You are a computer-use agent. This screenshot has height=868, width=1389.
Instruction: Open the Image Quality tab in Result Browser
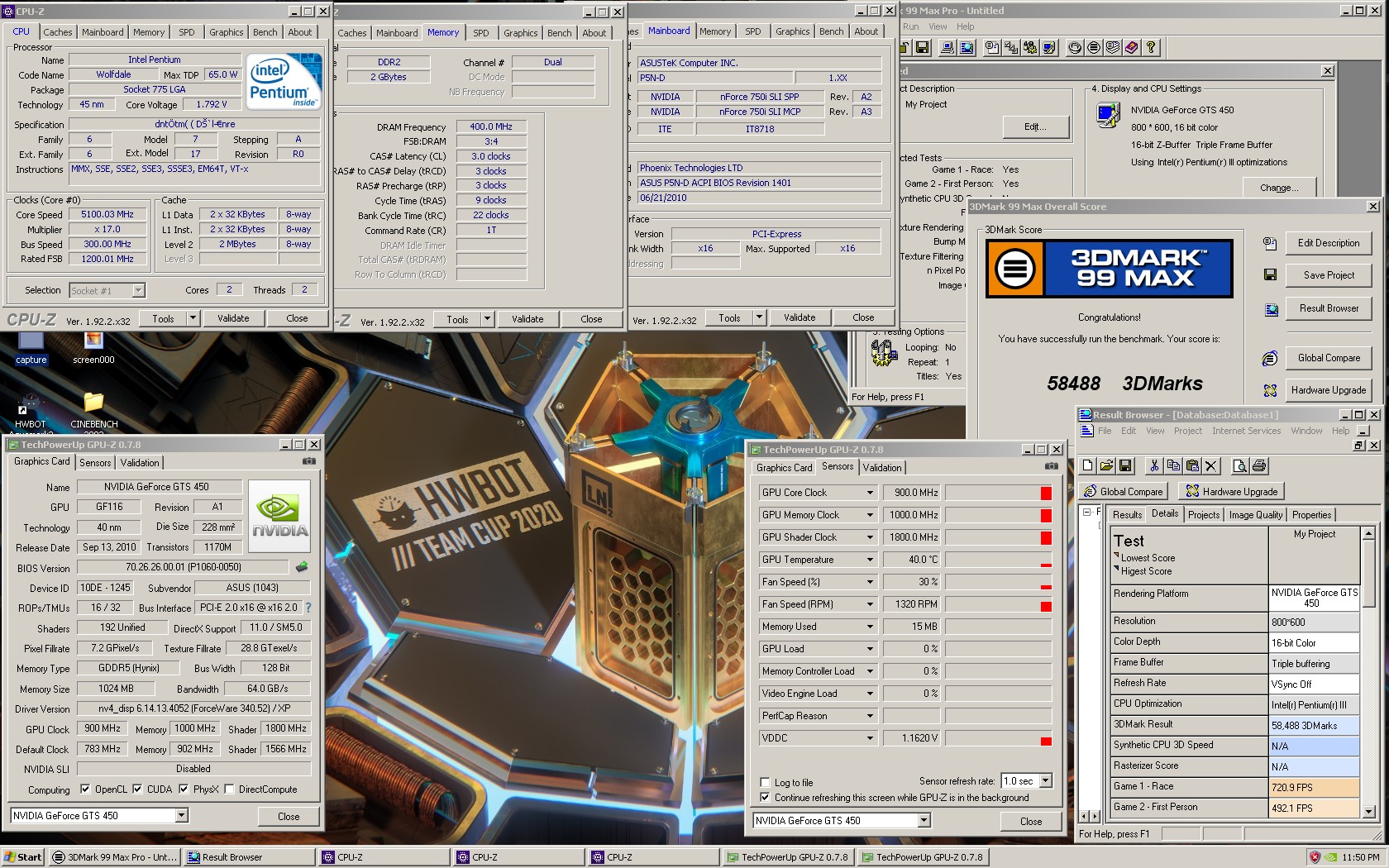point(1256,515)
